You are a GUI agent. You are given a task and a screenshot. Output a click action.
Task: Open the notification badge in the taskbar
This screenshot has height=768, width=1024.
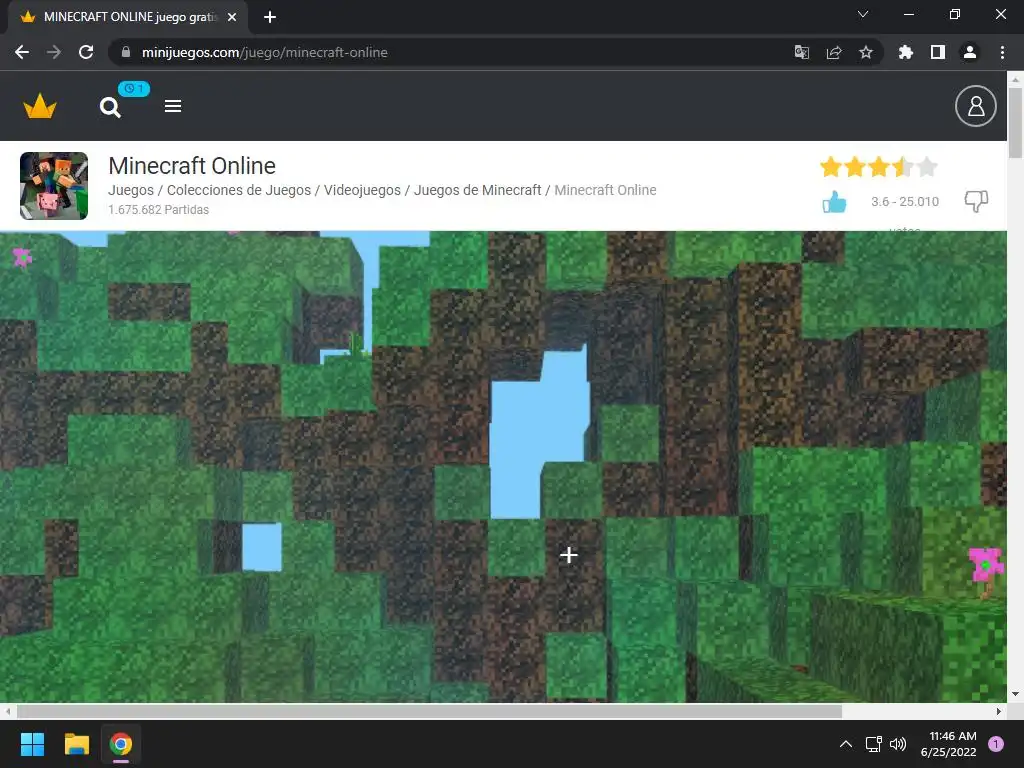coord(996,743)
